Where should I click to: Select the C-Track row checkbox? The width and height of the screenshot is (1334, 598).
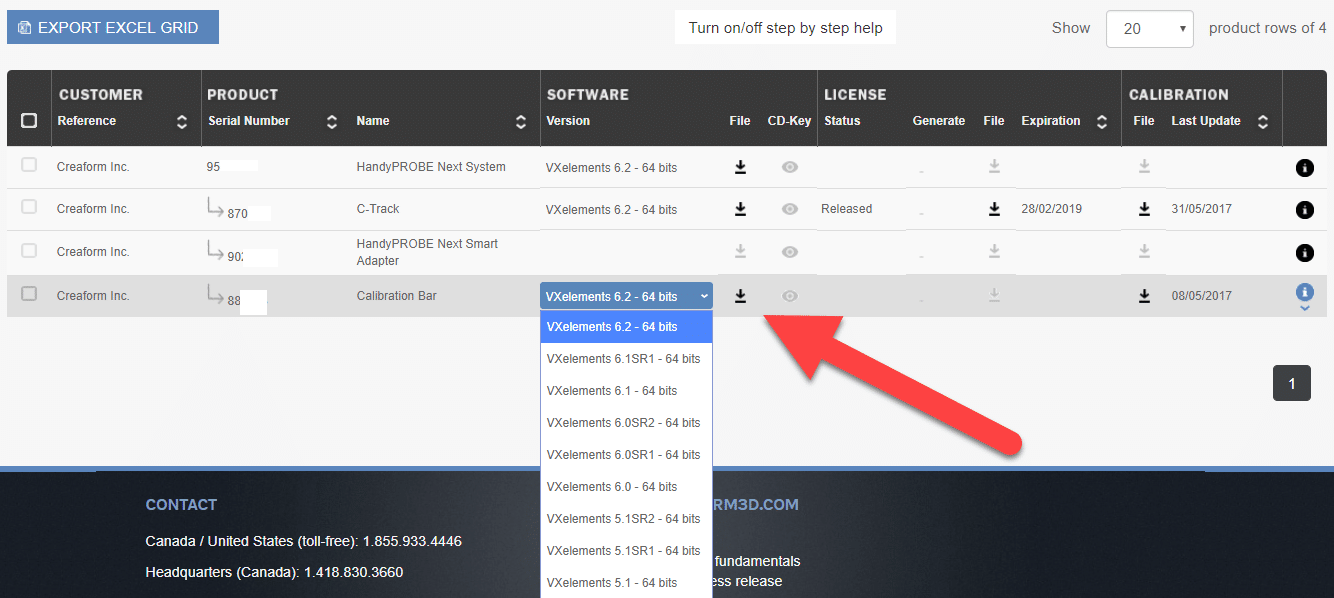point(29,207)
